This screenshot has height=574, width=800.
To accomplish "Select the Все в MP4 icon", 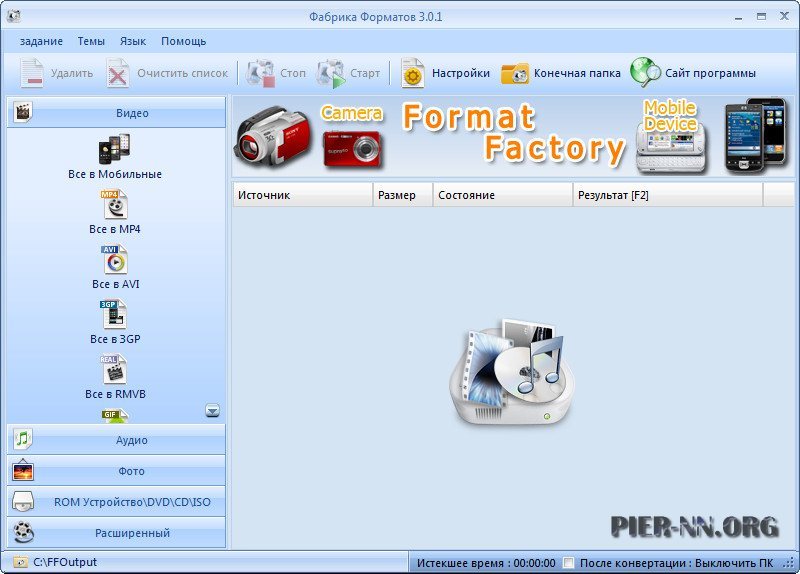I will click(x=114, y=204).
